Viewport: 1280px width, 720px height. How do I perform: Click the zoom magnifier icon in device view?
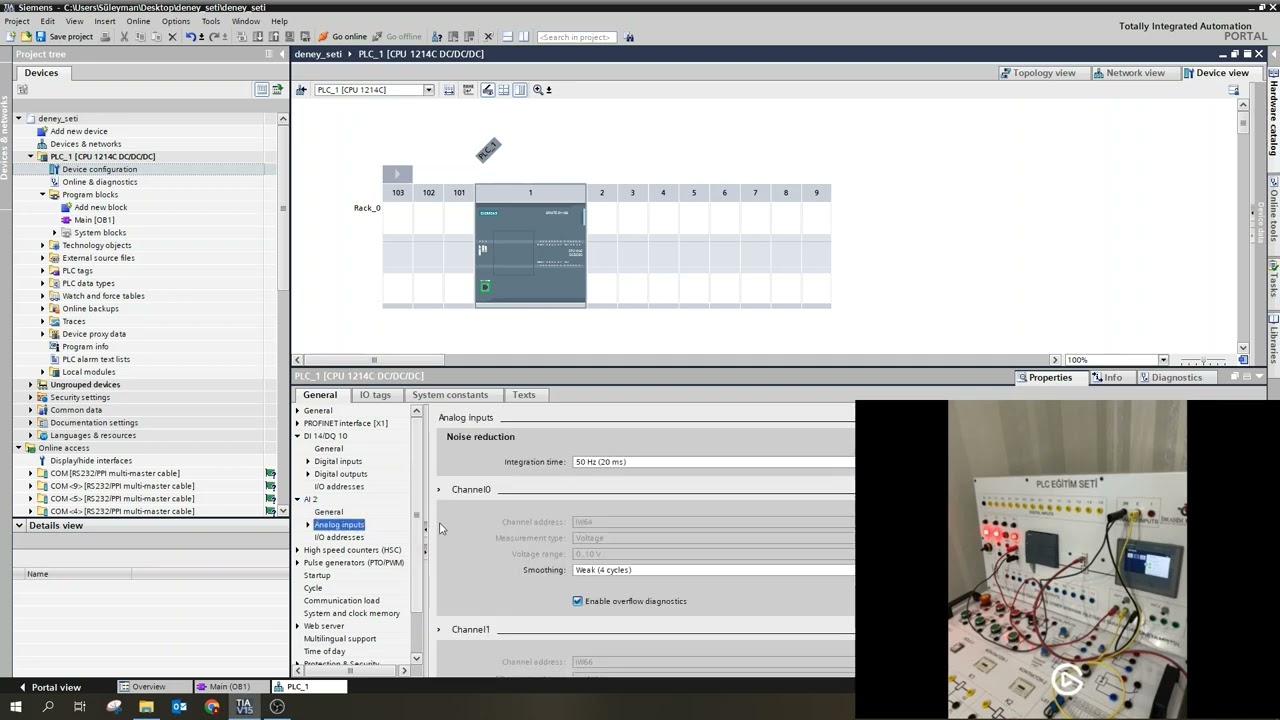point(538,90)
